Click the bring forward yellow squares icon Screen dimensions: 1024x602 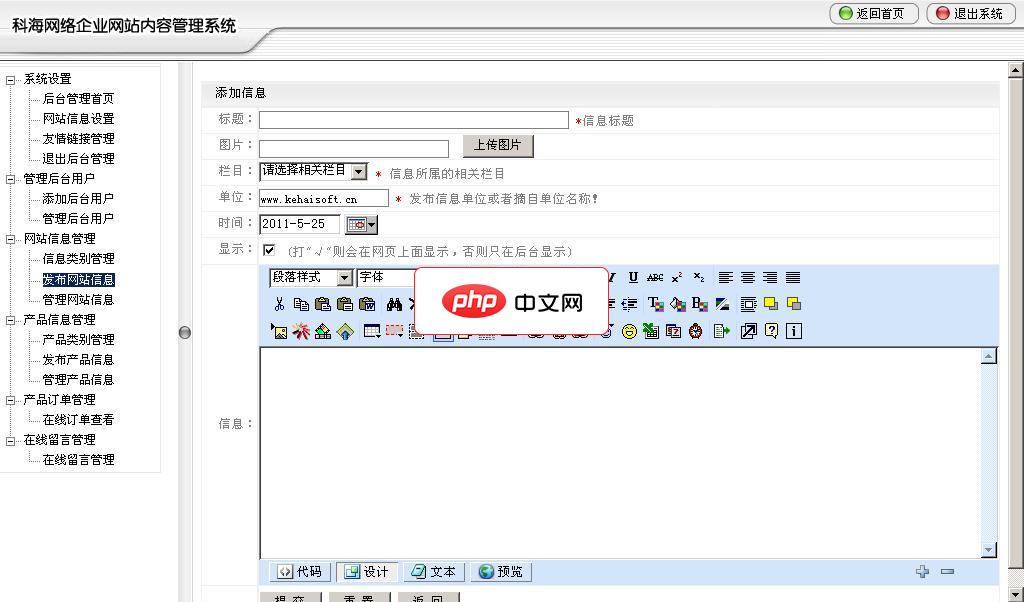pyautogui.click(x=771, y=304)
